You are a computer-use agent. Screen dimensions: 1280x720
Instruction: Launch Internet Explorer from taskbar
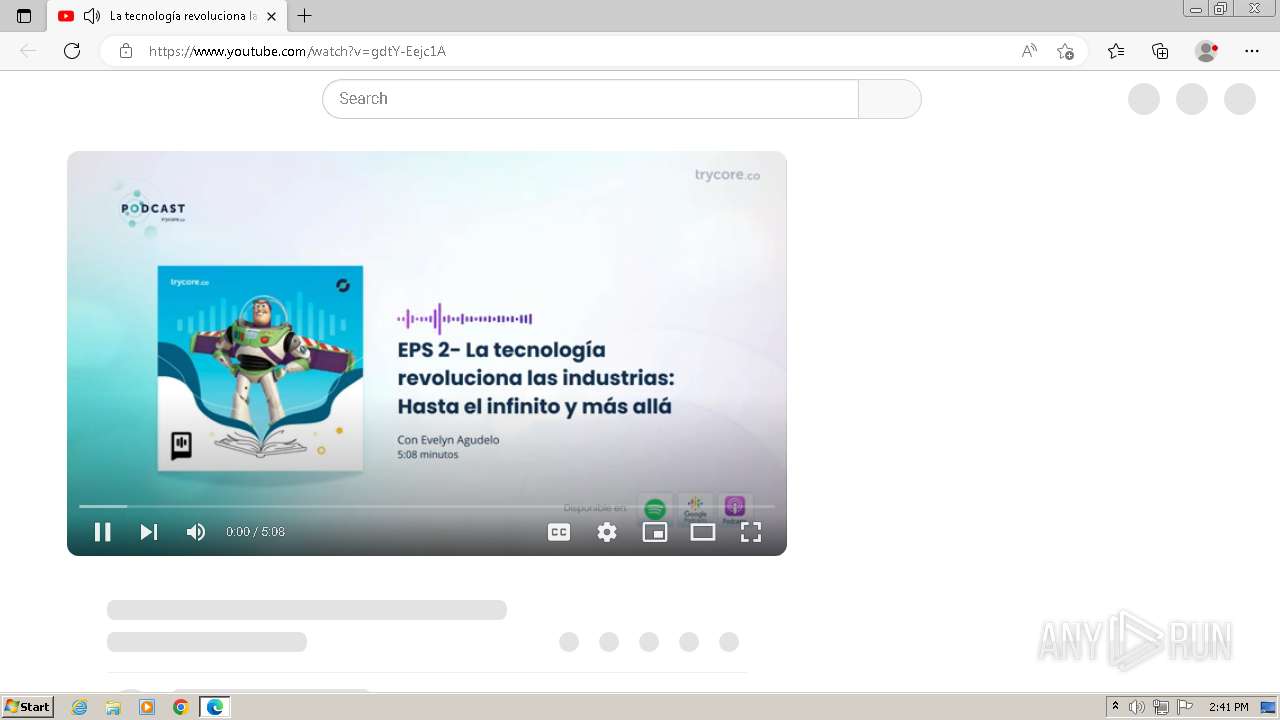coord(80,707)
